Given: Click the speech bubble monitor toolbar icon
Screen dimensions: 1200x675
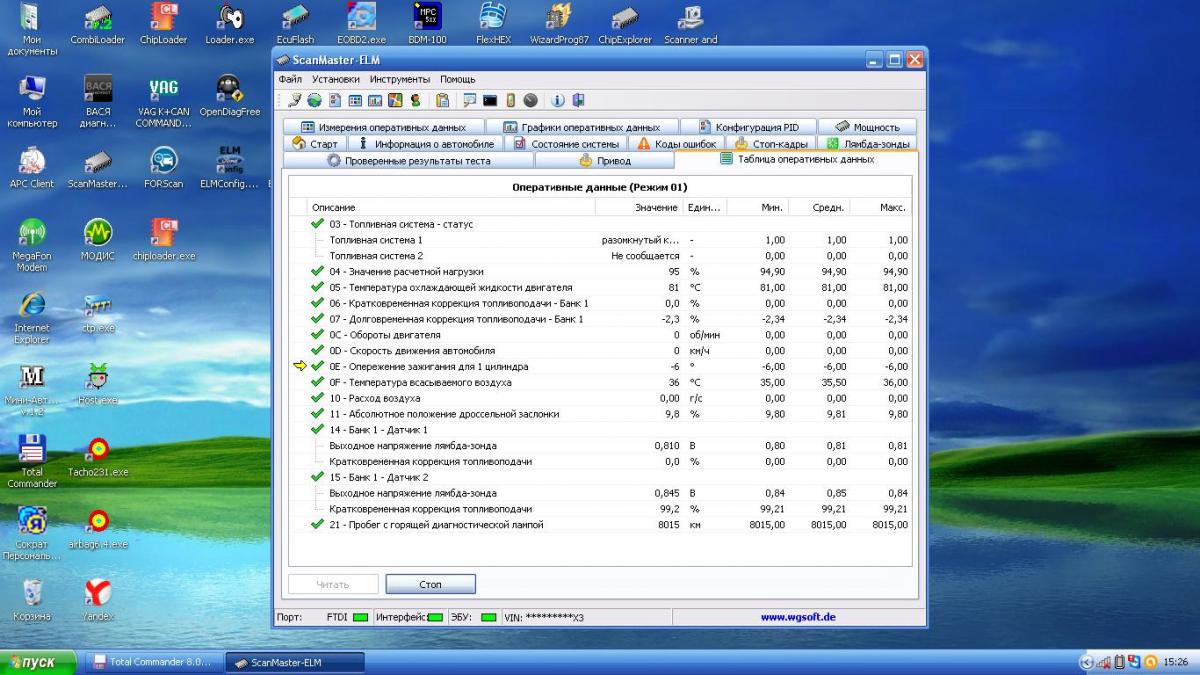Looking at the screenshot, I should click(470, 100).
